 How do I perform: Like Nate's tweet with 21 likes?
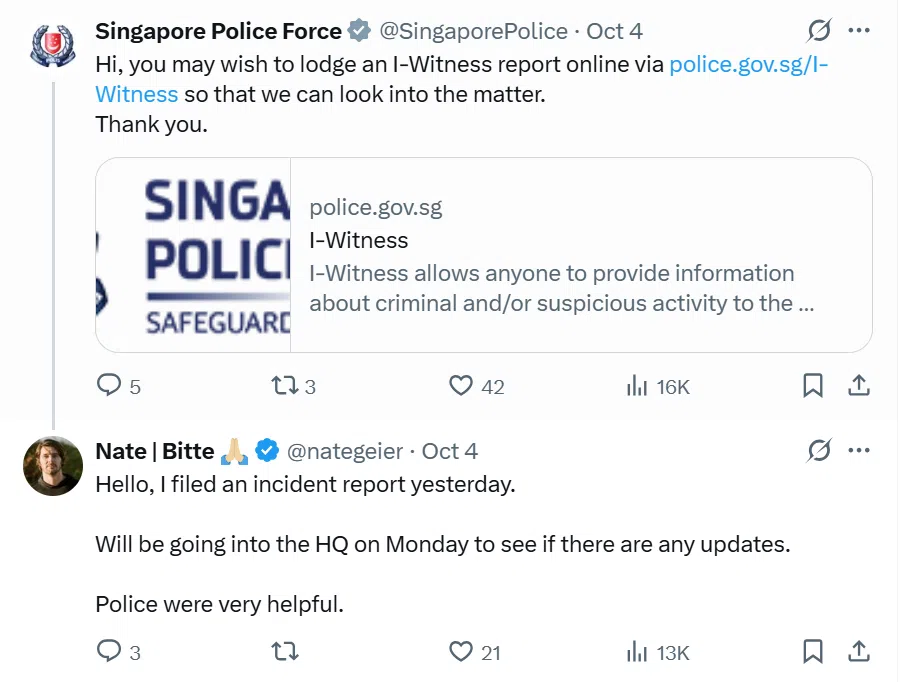coord(460,652)
